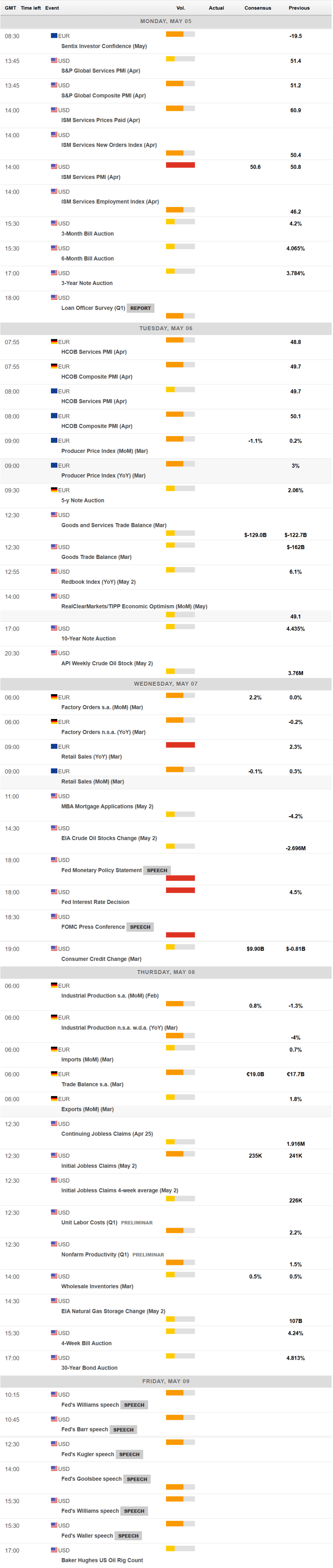Click the red volatility bar for FOMC Press Conference
333x1568 pixels.
coord(180,934)
